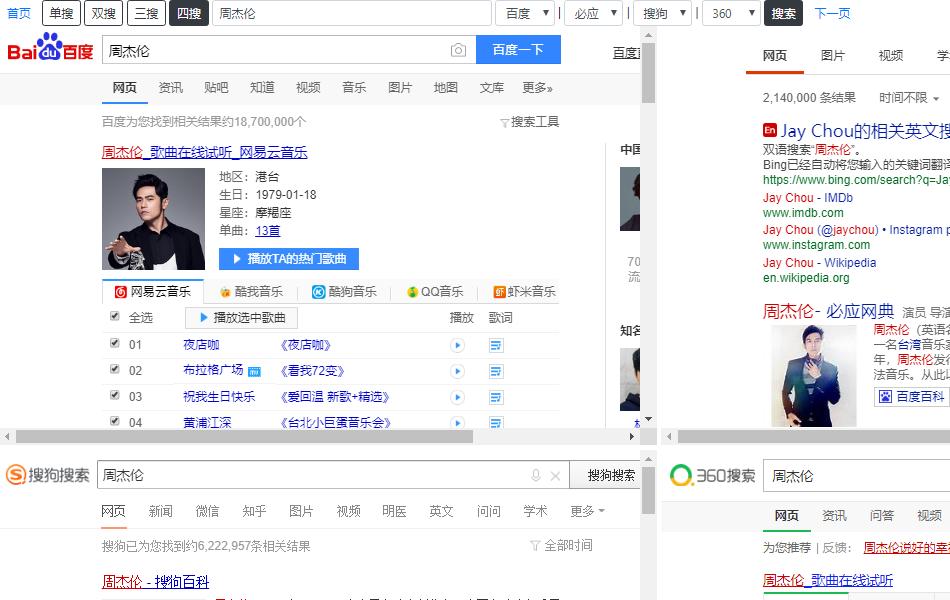Open Baidu image search camera icon
This screenshot has height=600, width=950.
point(459,50)
